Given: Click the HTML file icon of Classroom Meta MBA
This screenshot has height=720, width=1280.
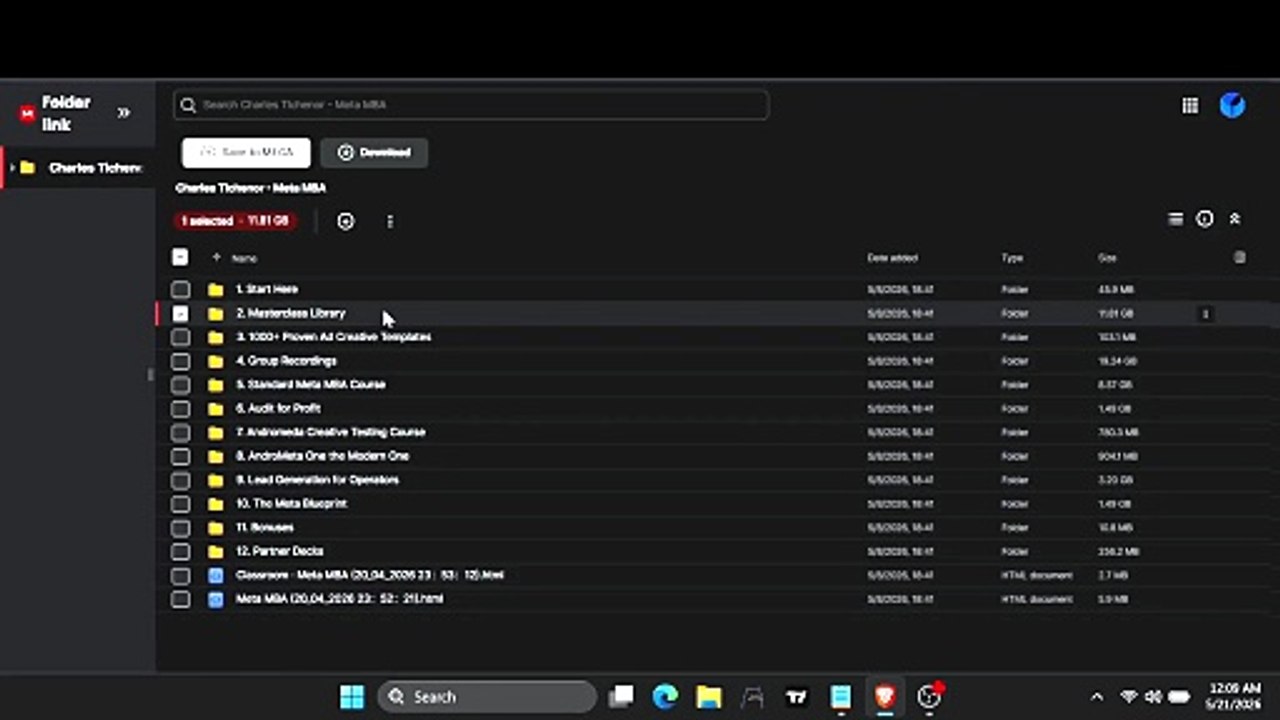Looking at the screenshot, I should tap(215, 576).
